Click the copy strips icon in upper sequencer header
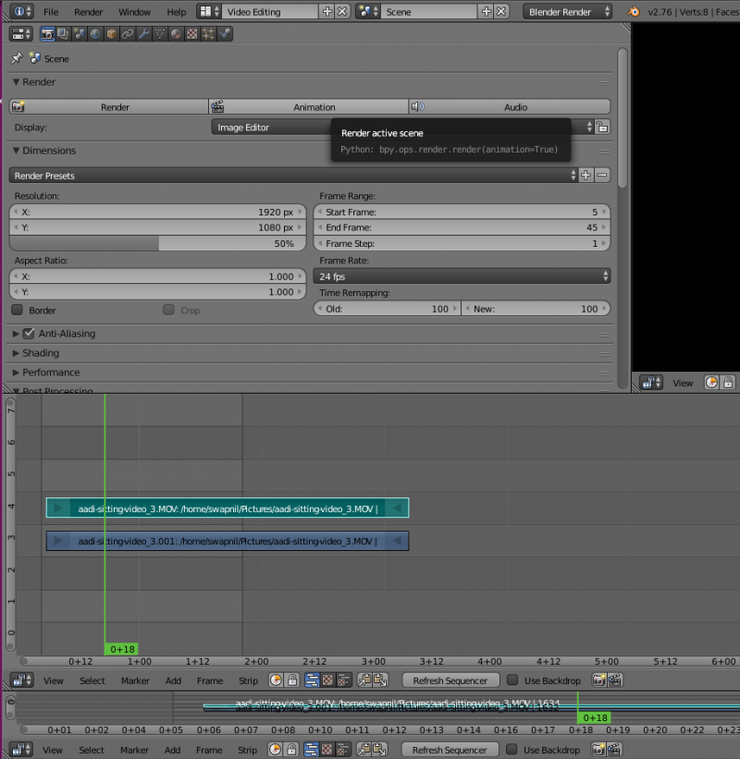This screenshot has width=740, height=759. click(364, 680)
